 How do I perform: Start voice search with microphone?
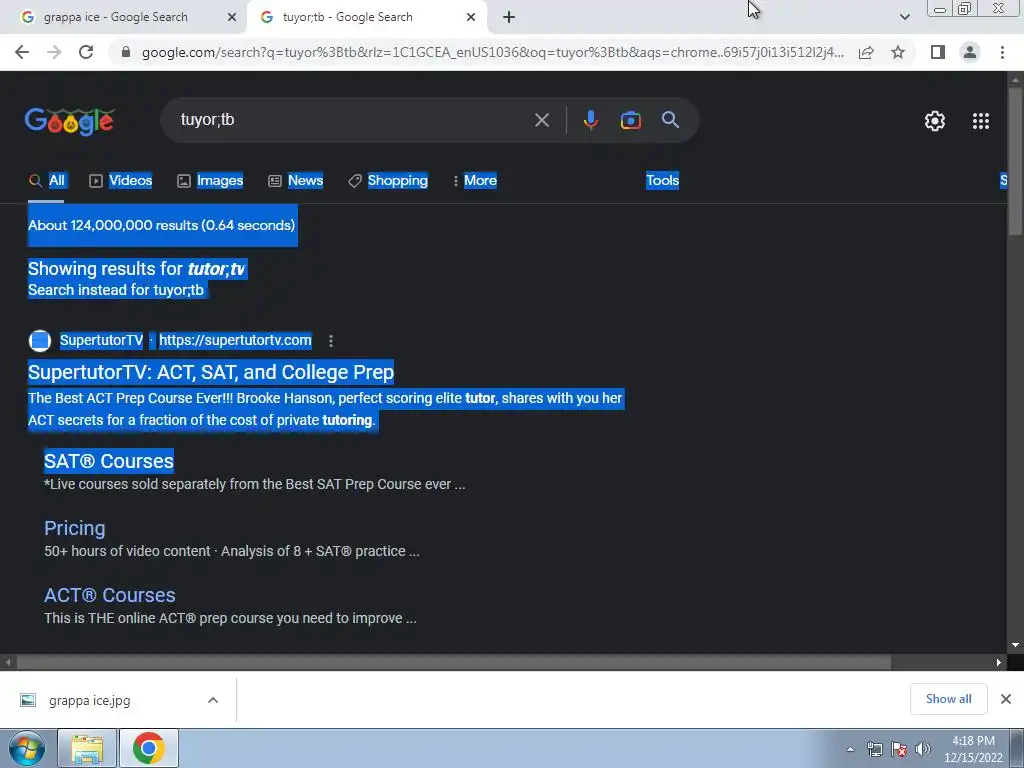(590, 120)
